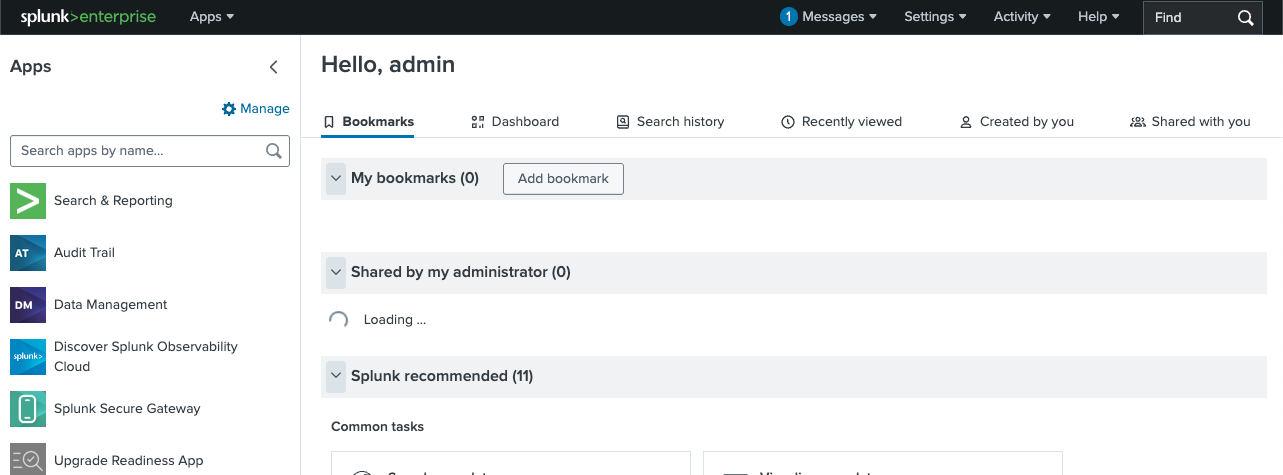This screenshot has height=475, width=1283.
Task: Collapse the My bookmarks section
Action: (336, 179)
